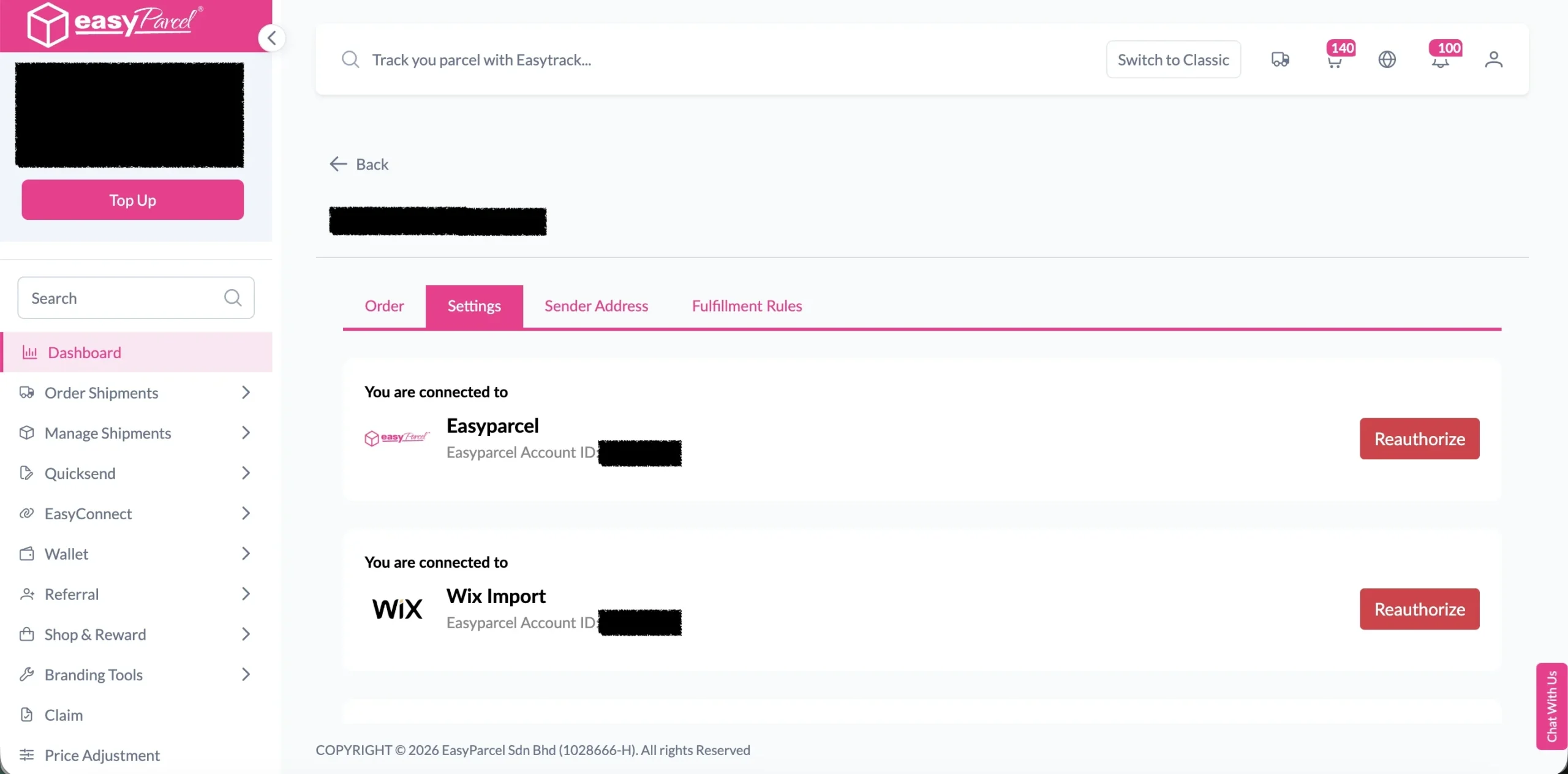Expand the Order Shipments menu
1568x774 pixels.
101,393
